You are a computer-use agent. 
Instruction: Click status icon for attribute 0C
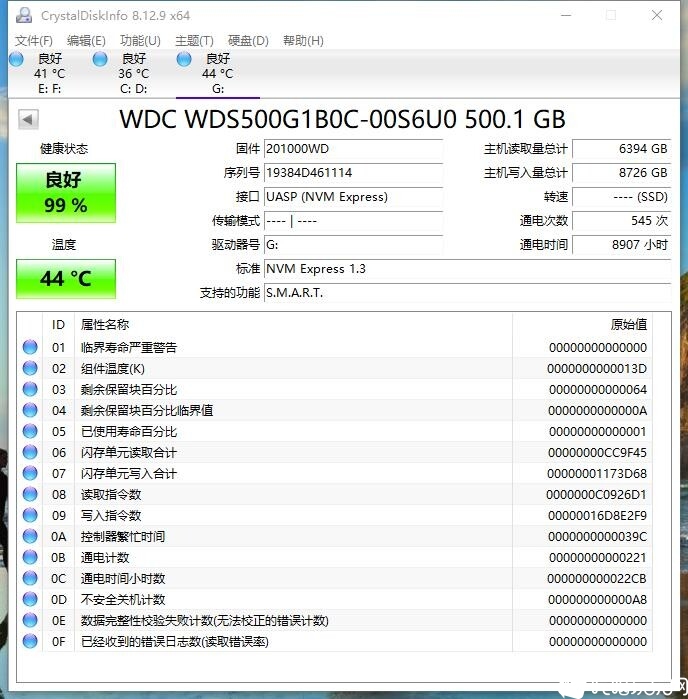30,578
